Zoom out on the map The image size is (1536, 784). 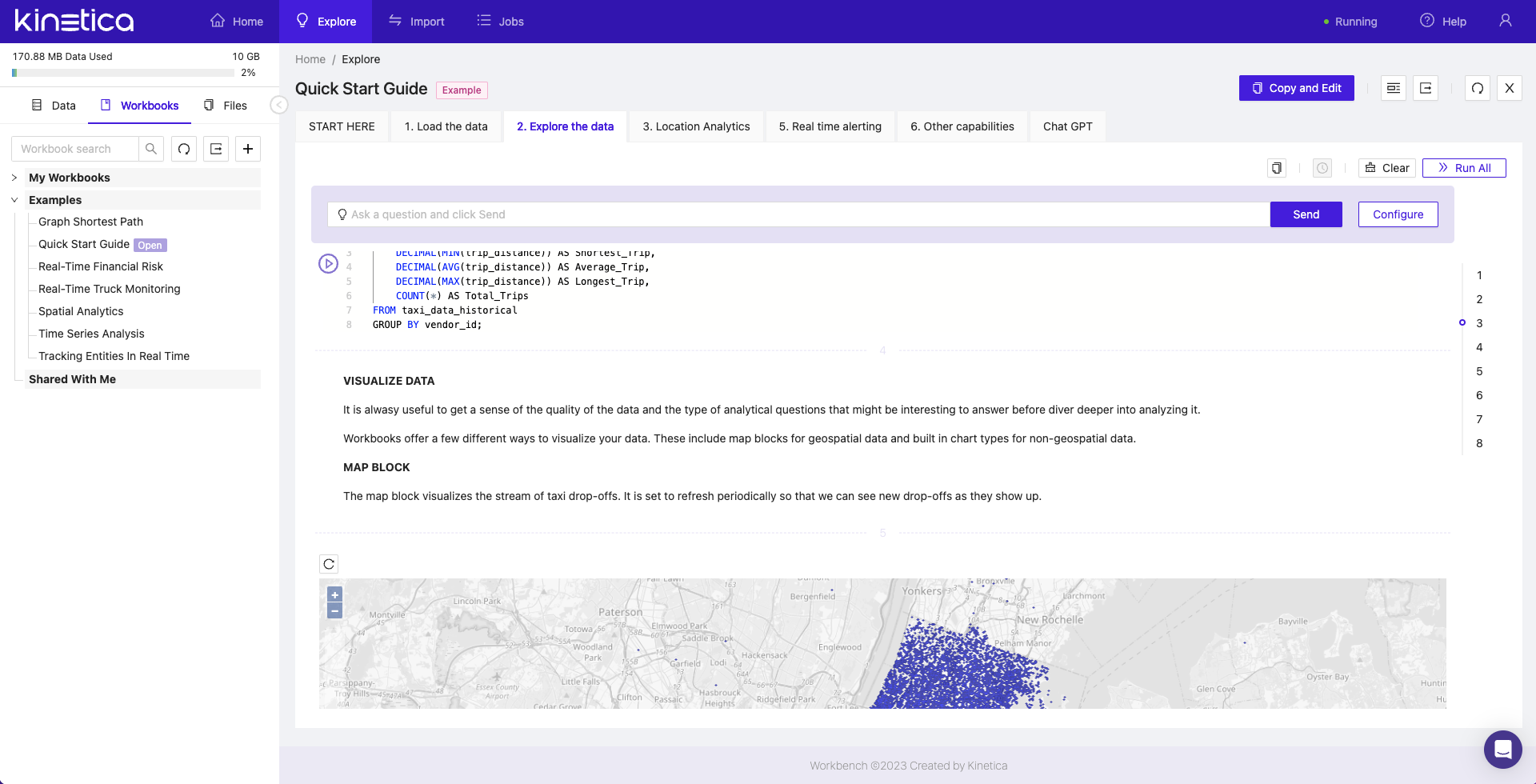(335, 611)
